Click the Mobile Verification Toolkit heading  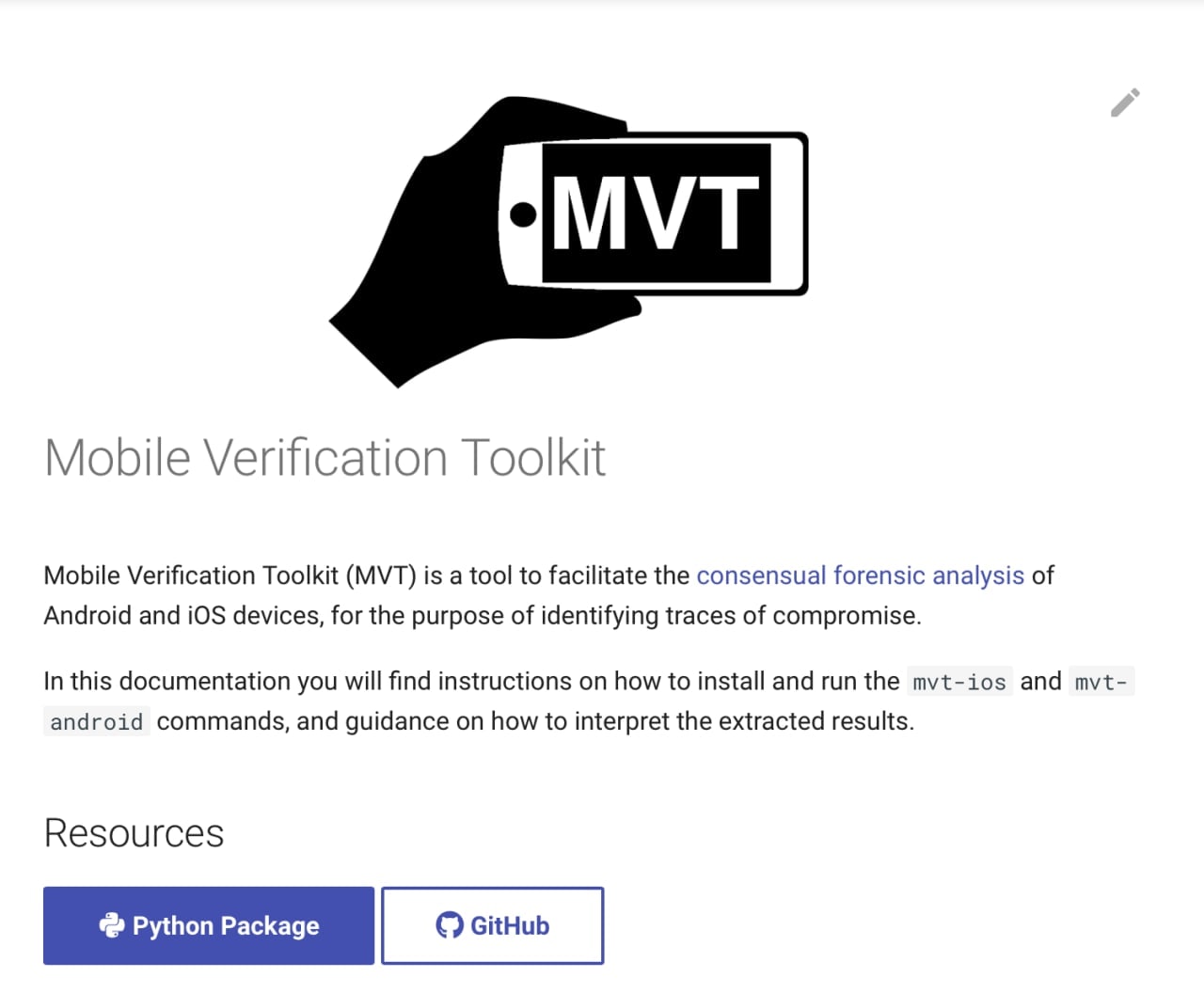[325, 458]
